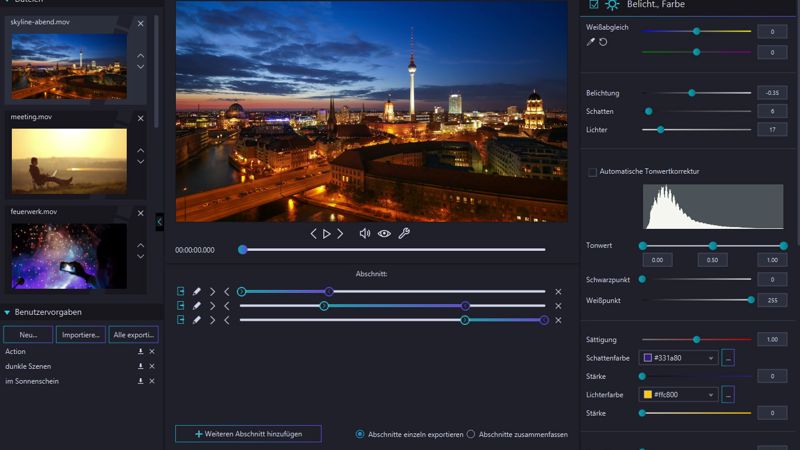Pick white balance with eyedropper
The width and height of the screenshot is (800, 450).
point(590,42)
